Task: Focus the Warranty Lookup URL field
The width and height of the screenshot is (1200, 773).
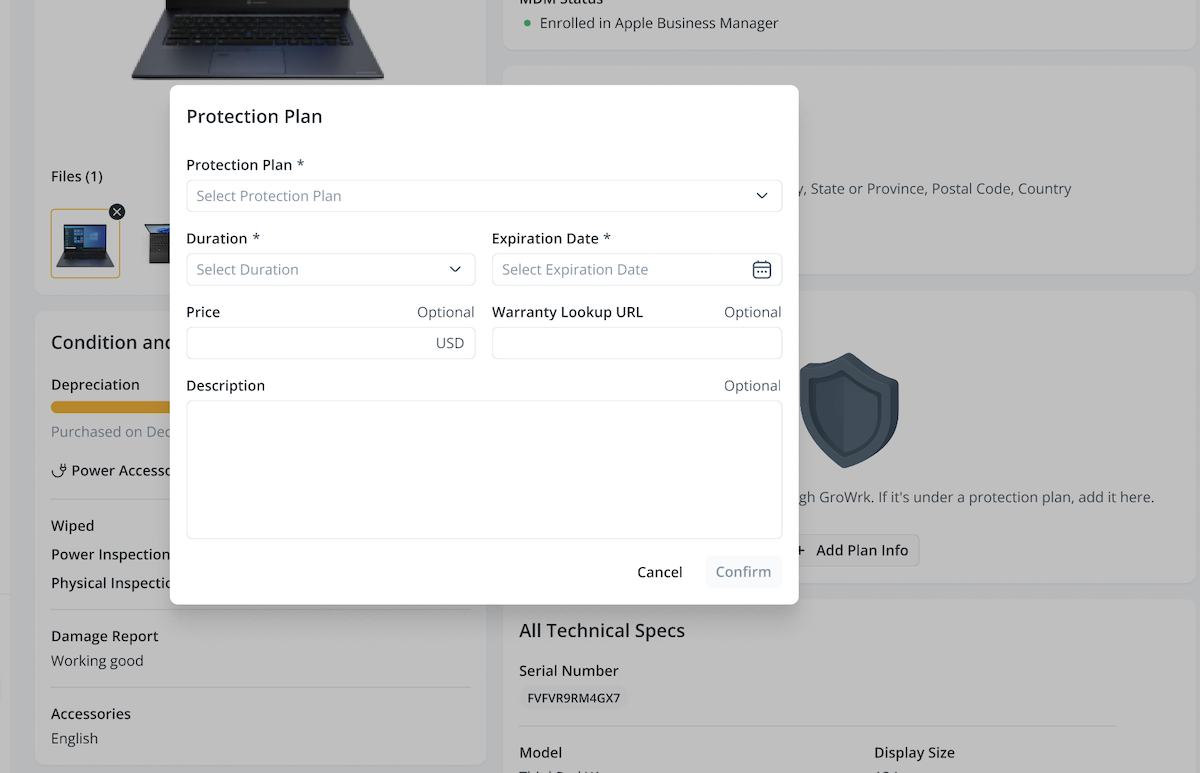Action: pos(637,342)
